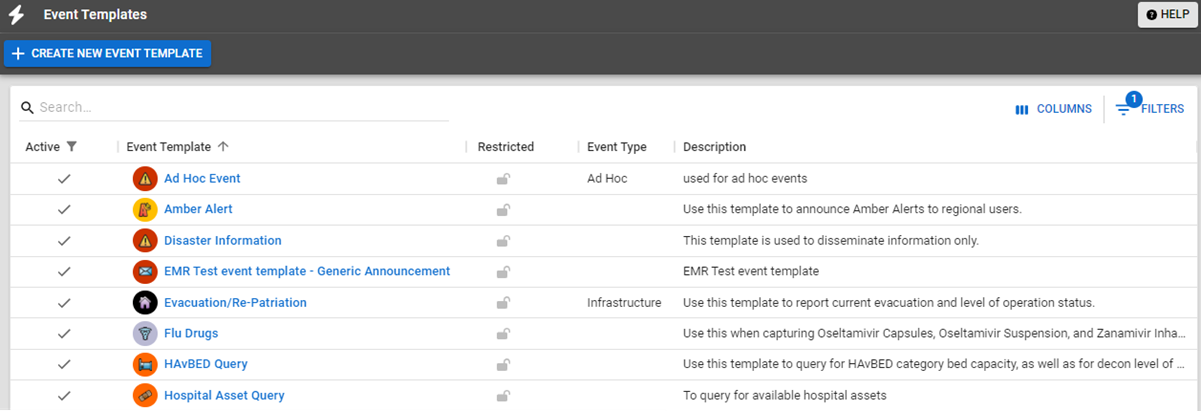Click description about announcing Amber Alerts

coord(852,210)
